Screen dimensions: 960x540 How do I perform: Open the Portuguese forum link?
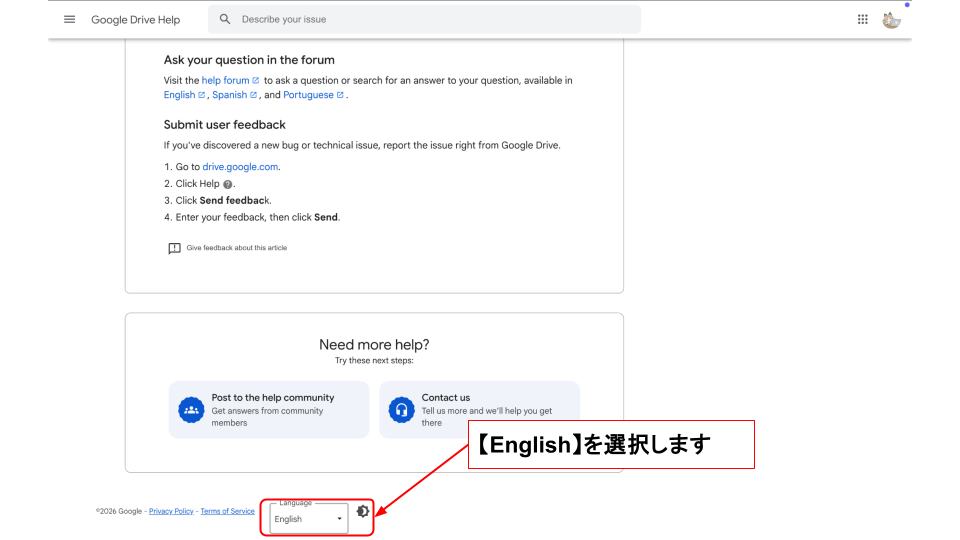(x=309, y=95)
